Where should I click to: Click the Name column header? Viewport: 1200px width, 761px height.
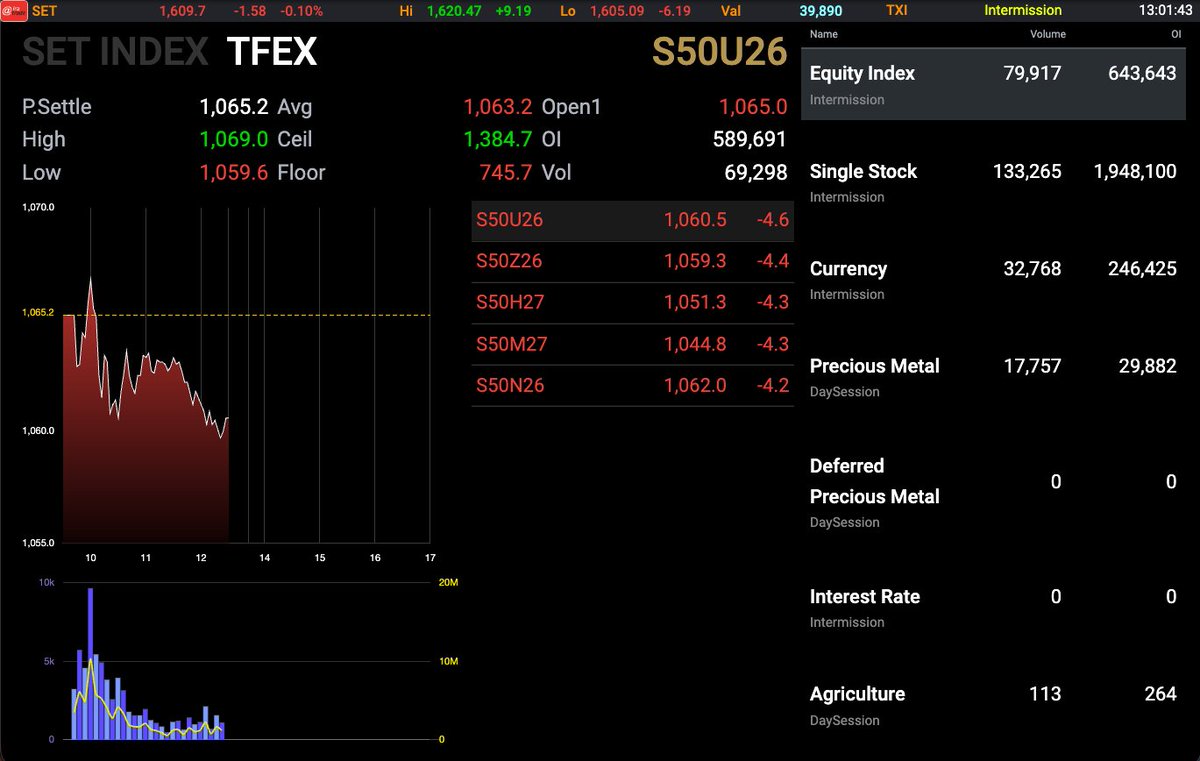pos(824,34)
